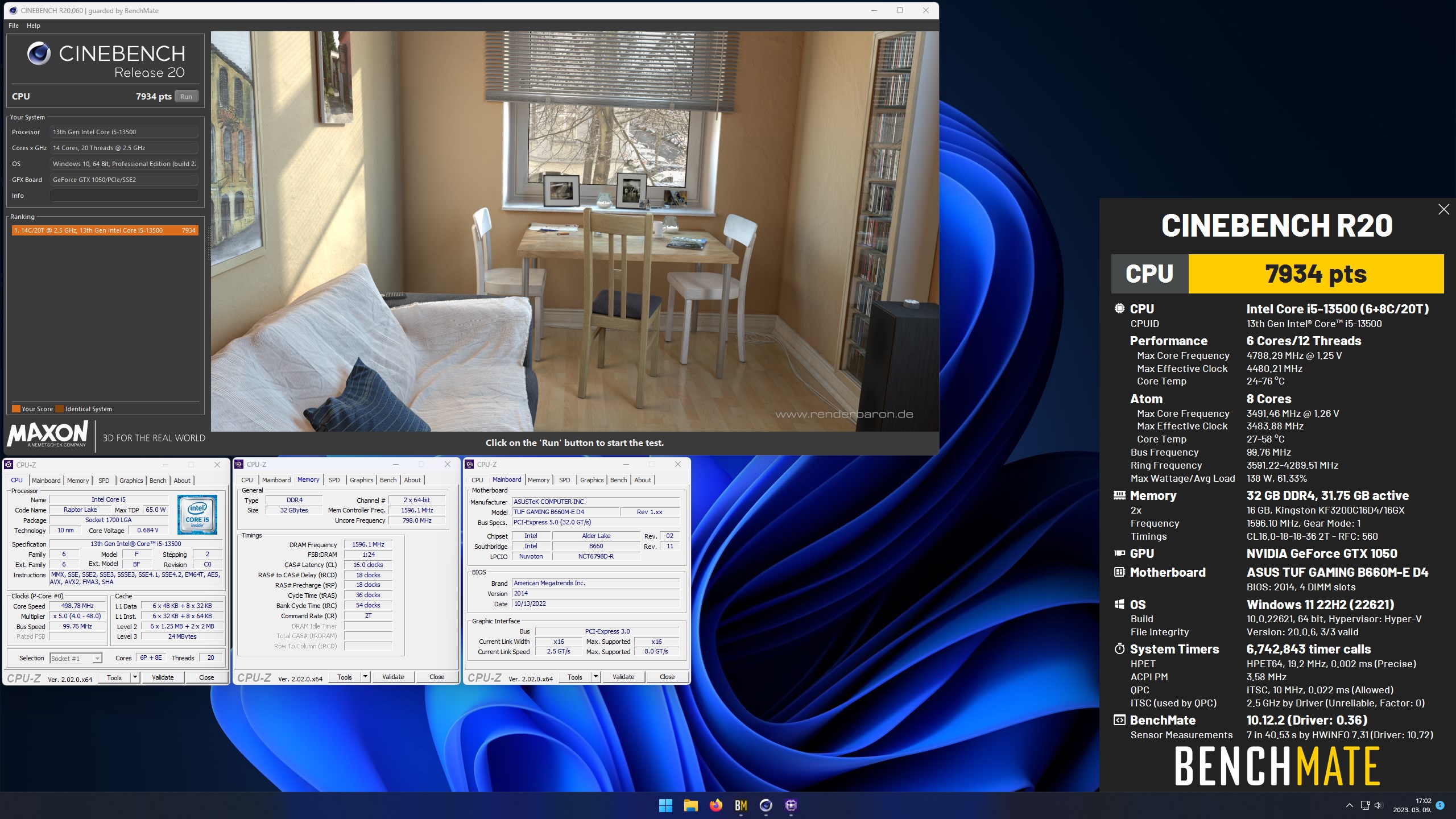1456x819 pixels.
Task: Open network status tray icon
Action: click(x=1365, y=805)
